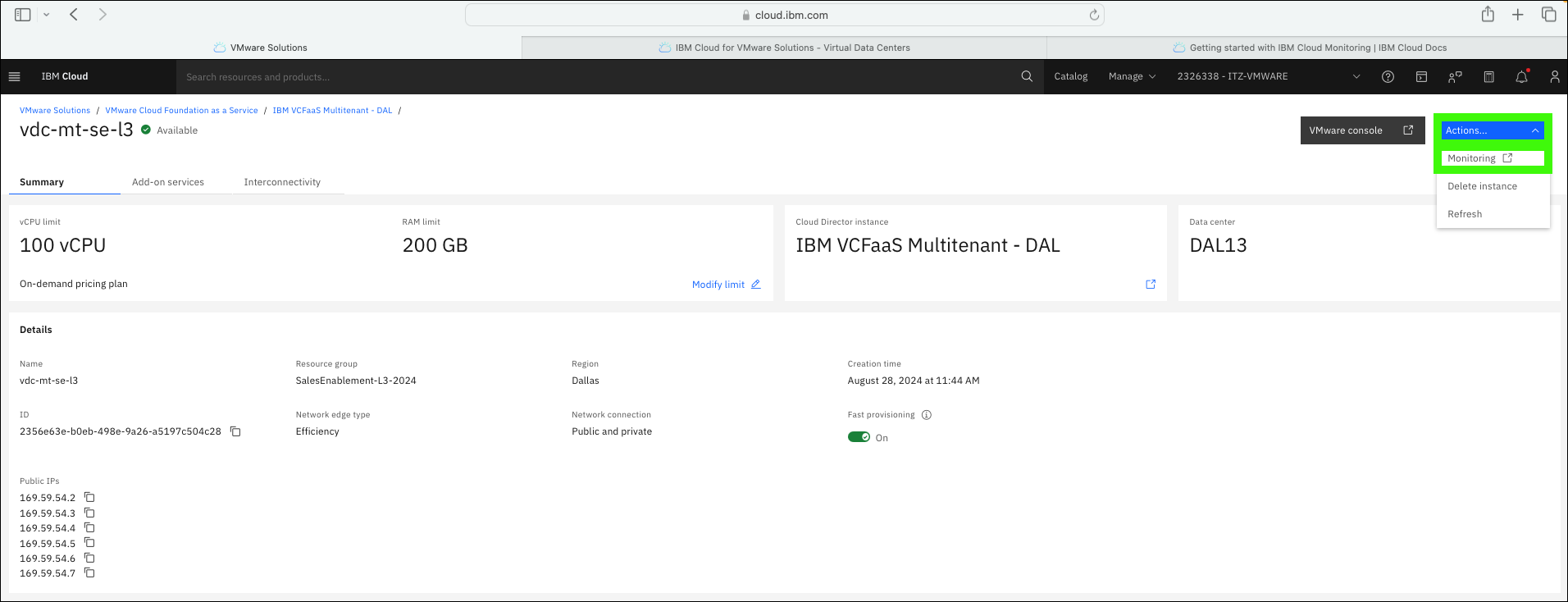Click the Dallas region value

point(586,381)
